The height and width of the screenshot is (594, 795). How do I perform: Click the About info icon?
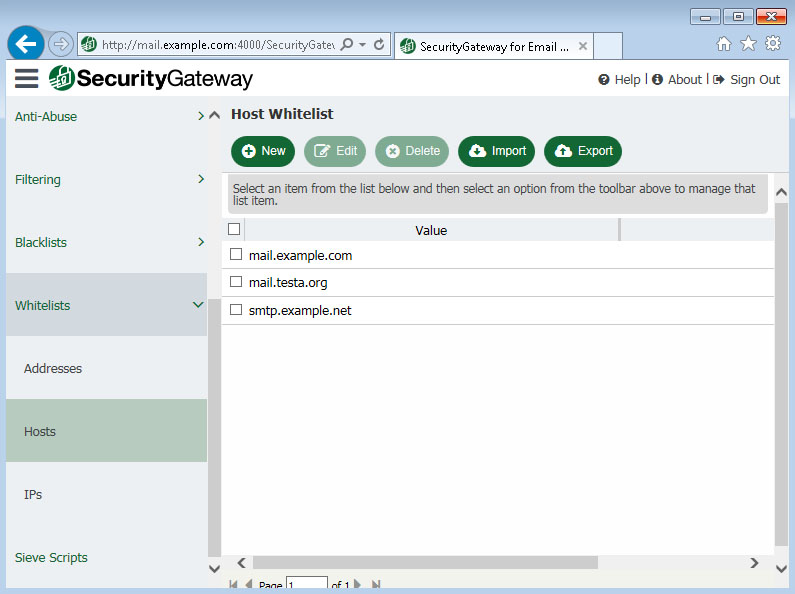[x=657, y=80]
